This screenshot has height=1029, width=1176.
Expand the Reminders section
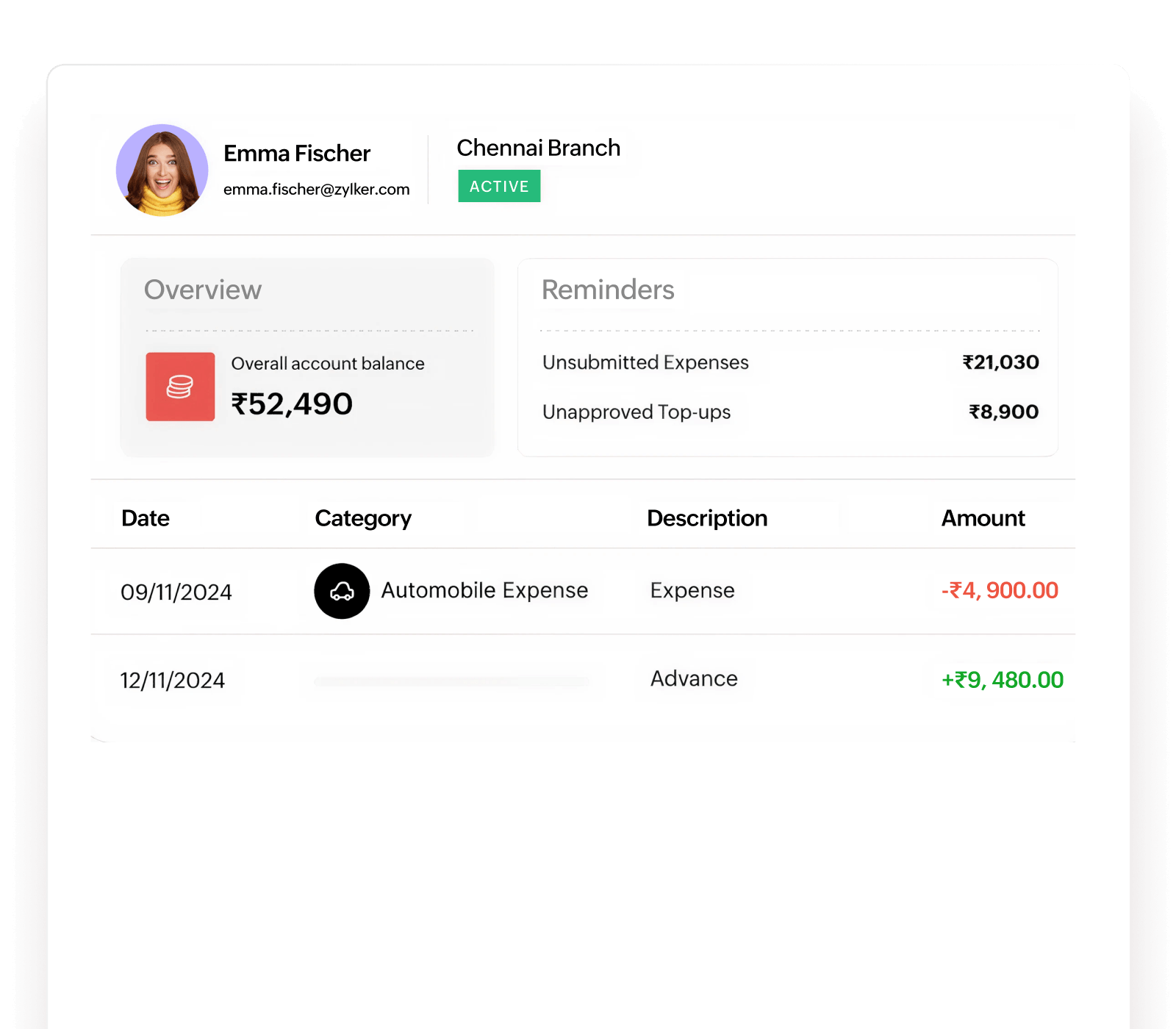click(608, 290)
